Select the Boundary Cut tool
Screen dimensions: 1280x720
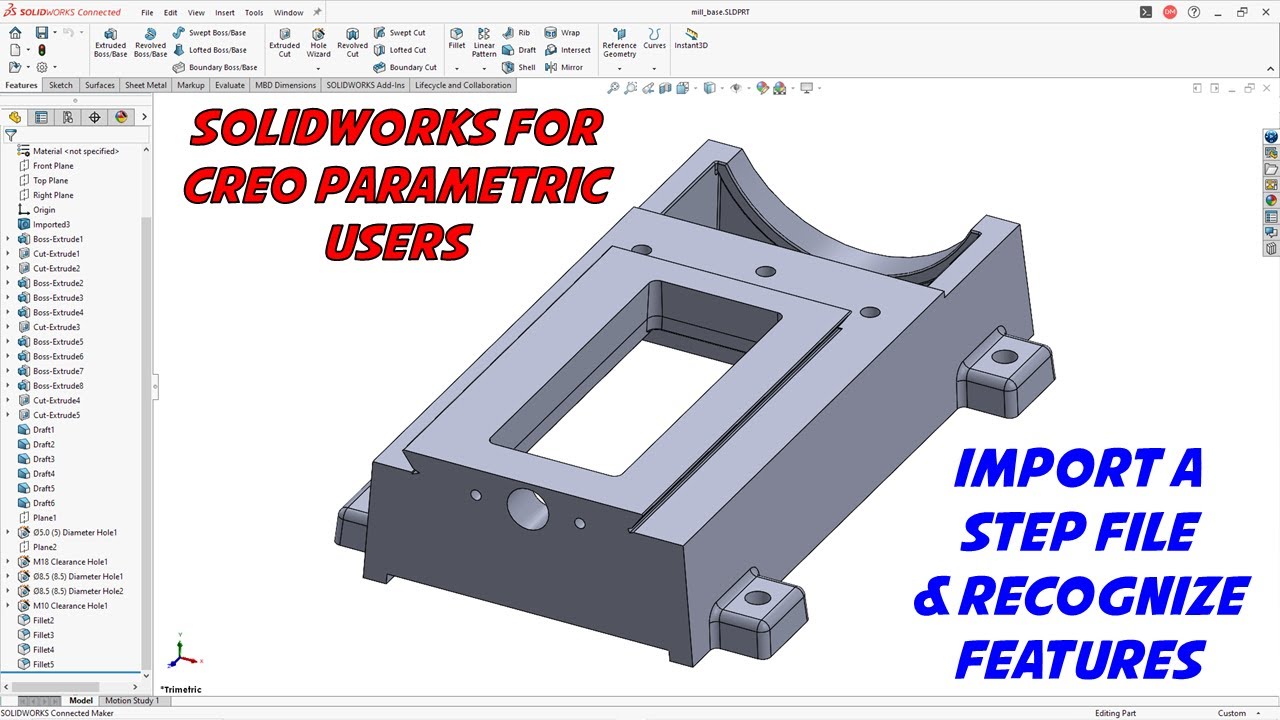(405, 67)
